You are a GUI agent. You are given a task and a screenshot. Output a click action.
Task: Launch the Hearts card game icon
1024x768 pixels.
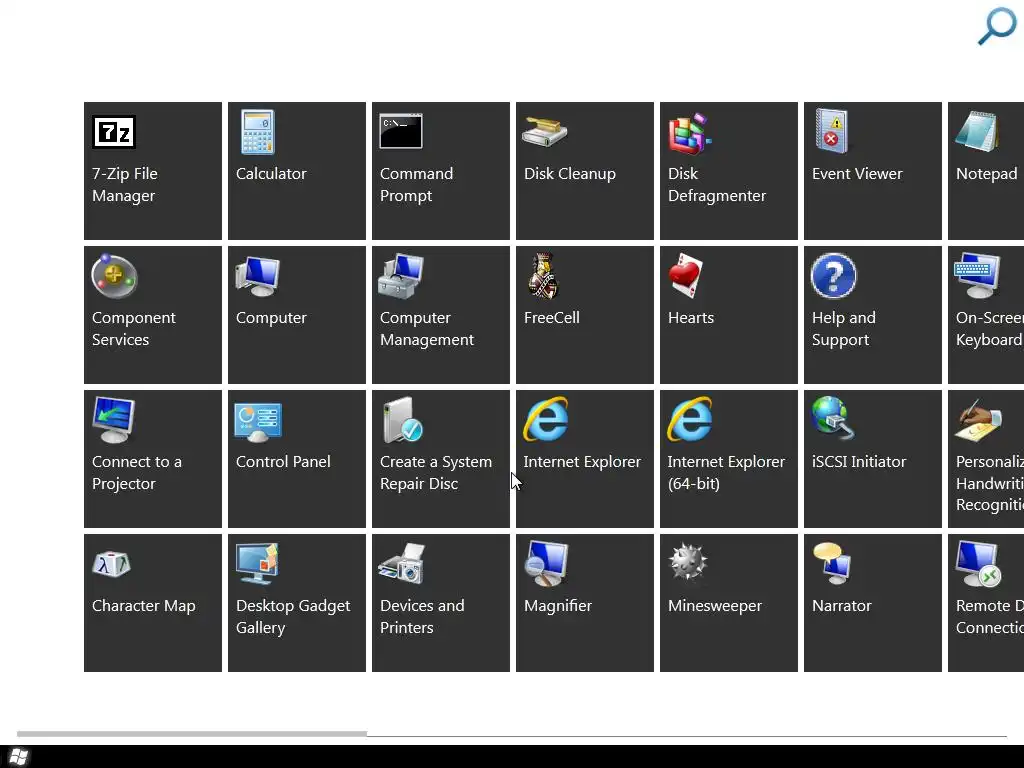point(686,276)
